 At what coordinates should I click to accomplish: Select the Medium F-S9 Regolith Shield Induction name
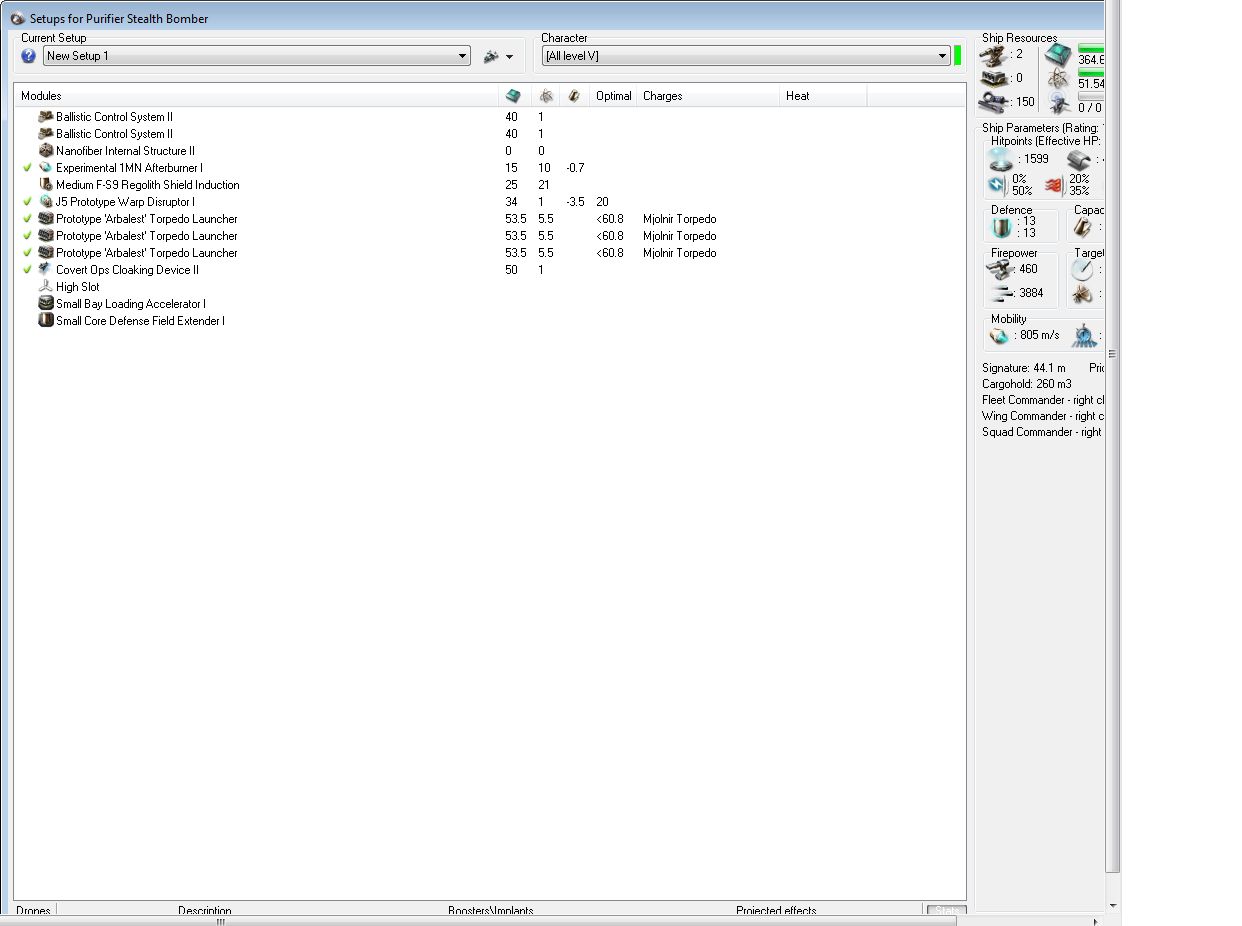(148, 185)
